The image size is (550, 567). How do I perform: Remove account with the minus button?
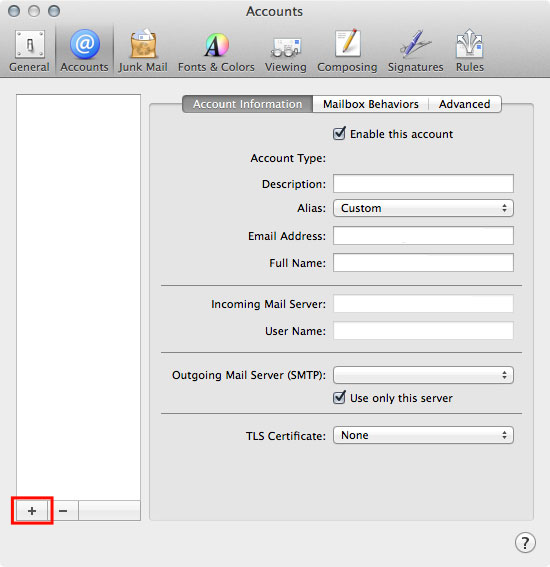[63, 511]
